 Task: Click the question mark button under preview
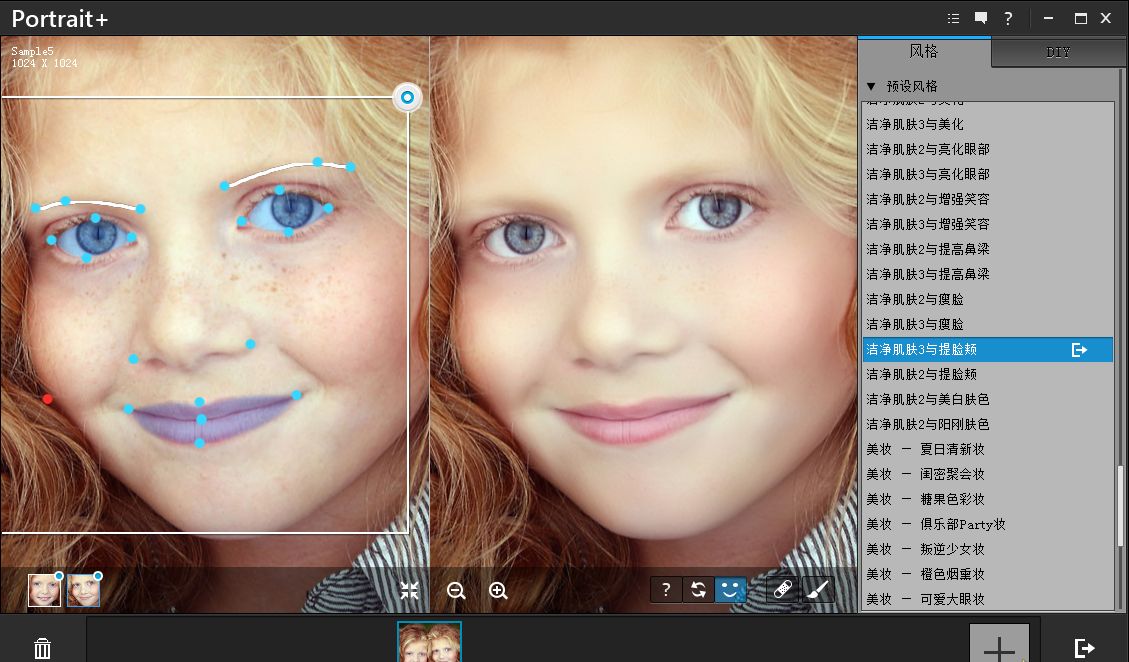pyautogui.click(x=665, y=590)
